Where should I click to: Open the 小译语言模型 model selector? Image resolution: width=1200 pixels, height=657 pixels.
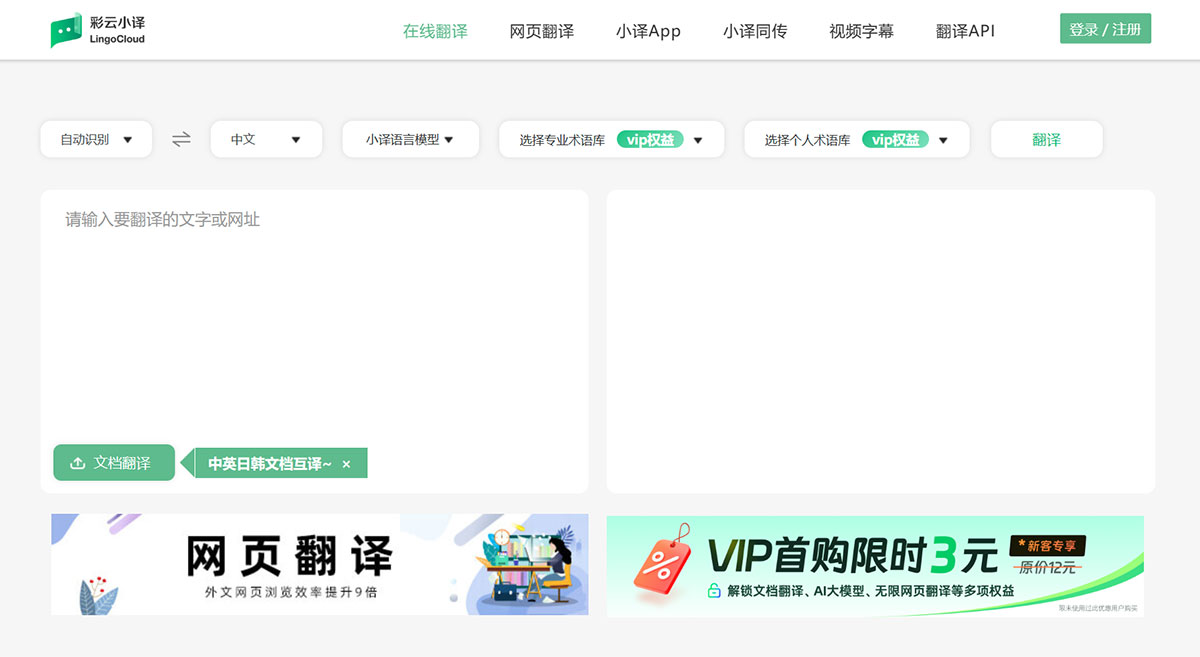410,139
